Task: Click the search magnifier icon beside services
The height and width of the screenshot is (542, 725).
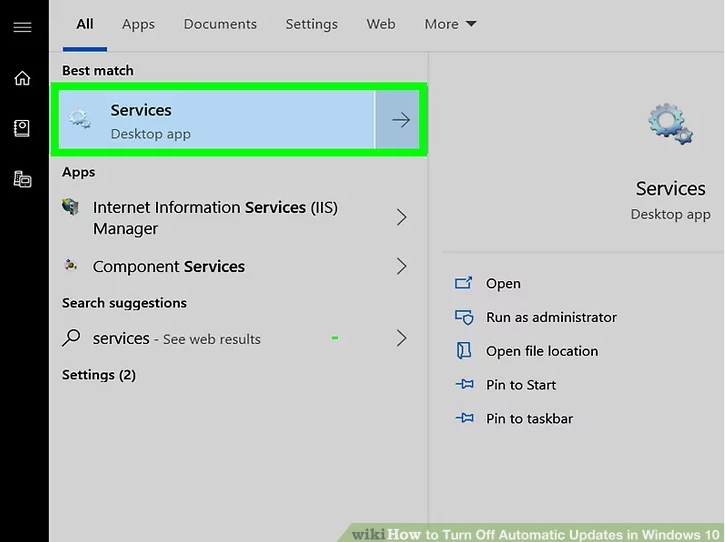Action: coord(71,338)
